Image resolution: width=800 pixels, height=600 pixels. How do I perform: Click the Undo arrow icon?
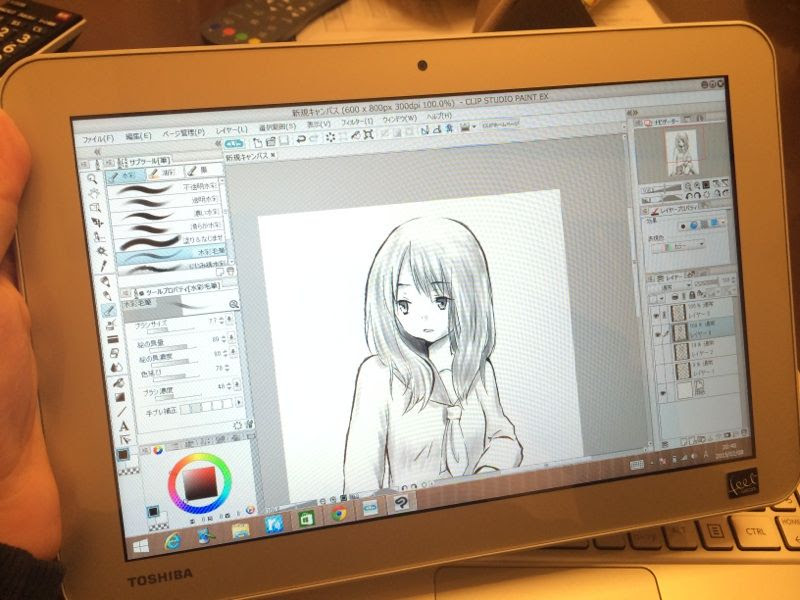click(x=301, y=139)
